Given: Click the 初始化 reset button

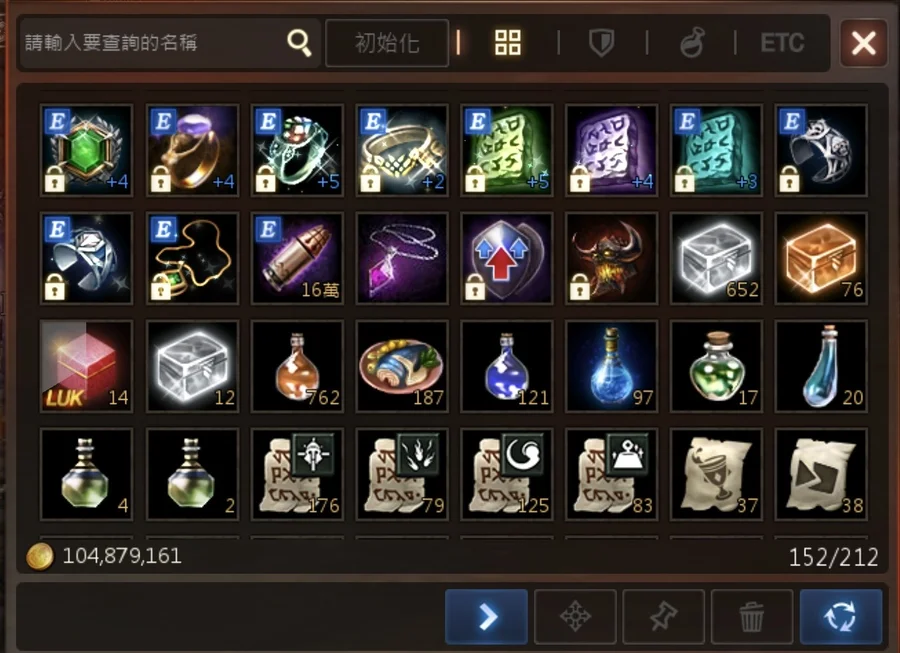Looking at the screenshot, I should click(387, 43).
